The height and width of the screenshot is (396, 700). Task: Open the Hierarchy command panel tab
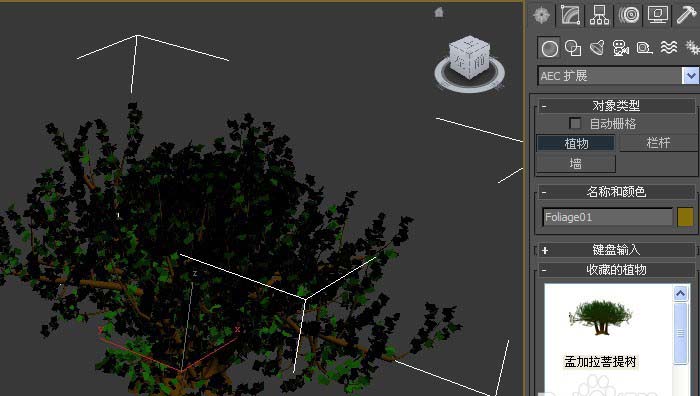click(599, 15)
